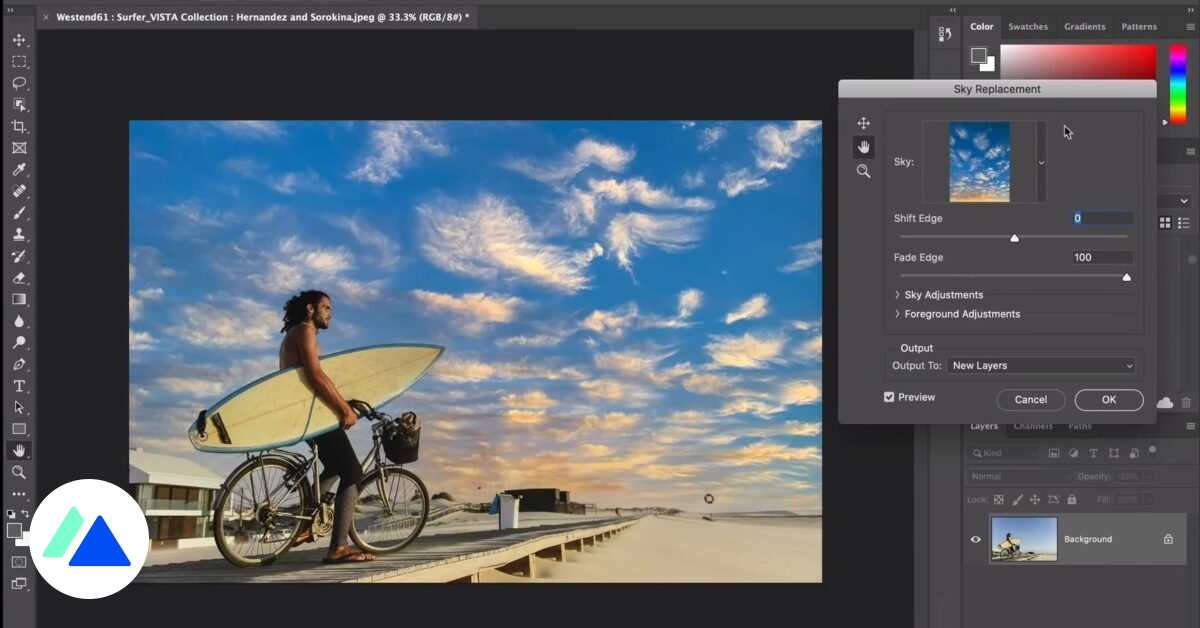This screenshot has height=628, width=1200.
Task: Uncheck the Preview checkbox
Action: point(889,397)
